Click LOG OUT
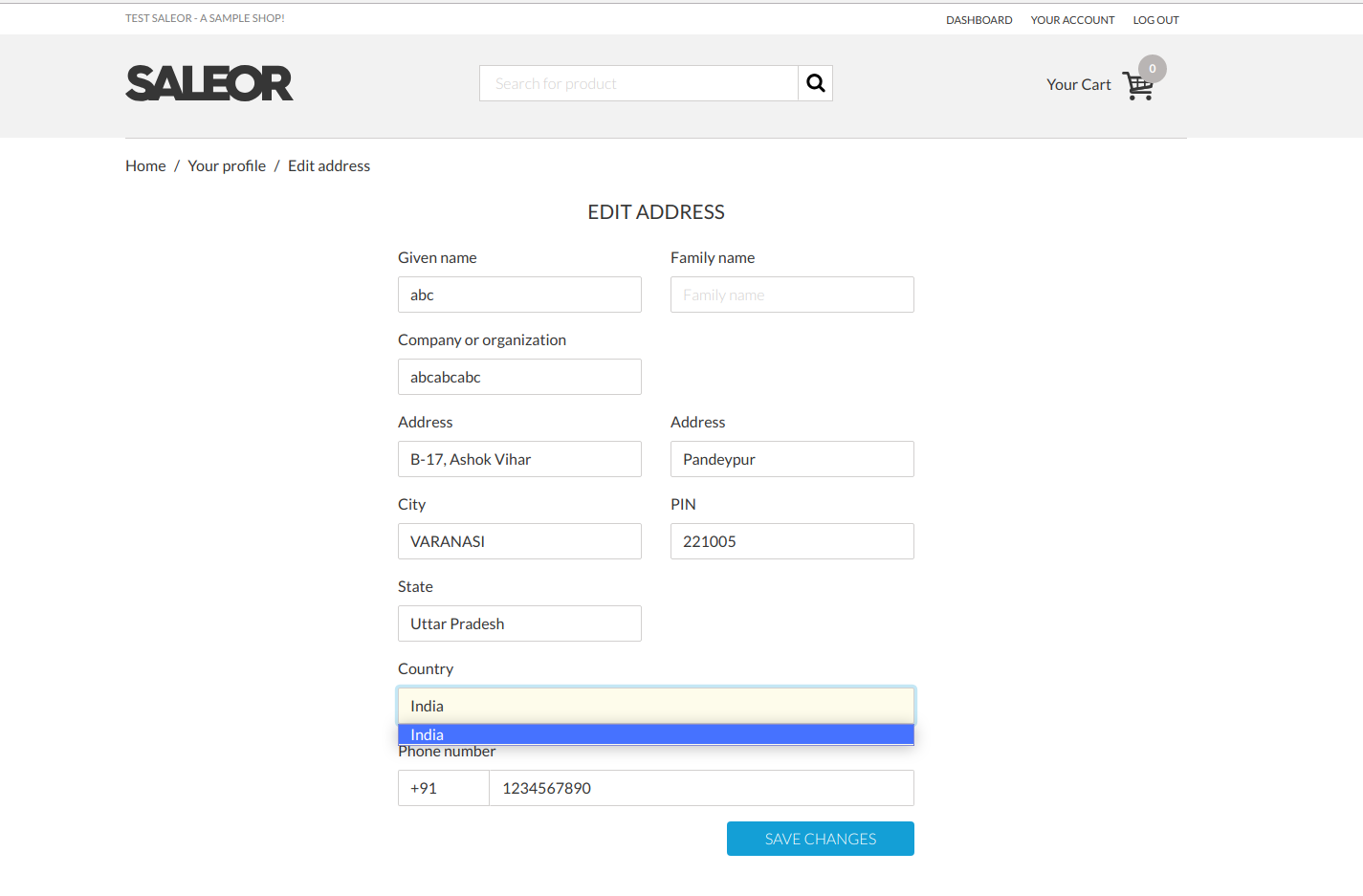This screenshot has width=1363, height=896. [1155, 19]
